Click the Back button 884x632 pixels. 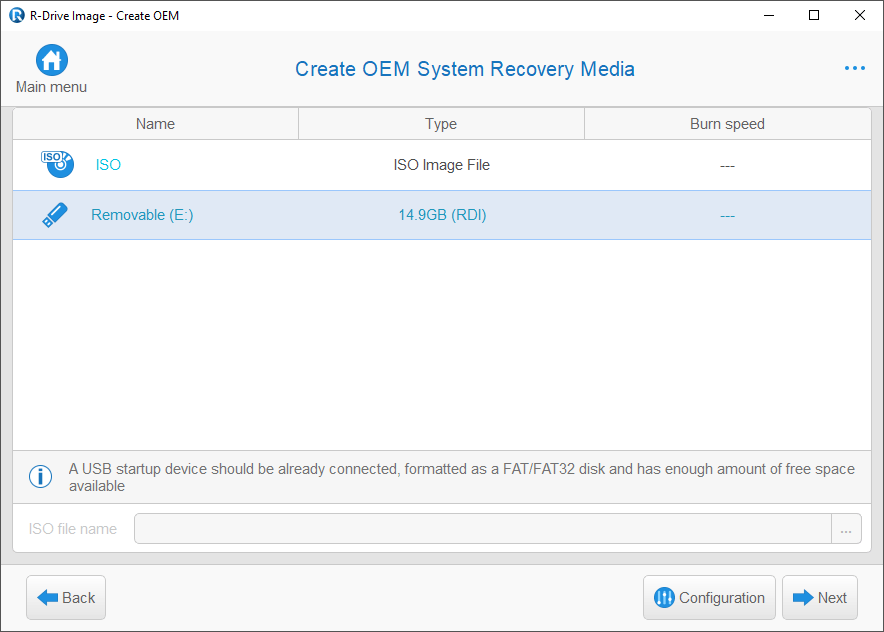66,598
